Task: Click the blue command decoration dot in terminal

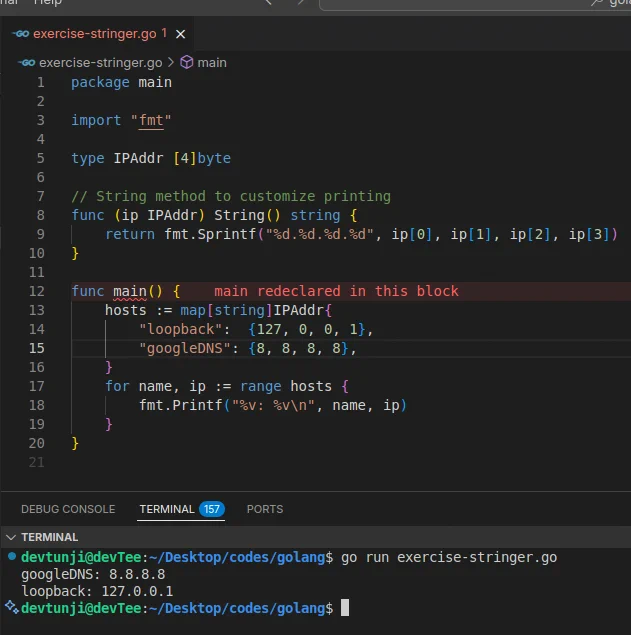Action: [x=11, y=557]
